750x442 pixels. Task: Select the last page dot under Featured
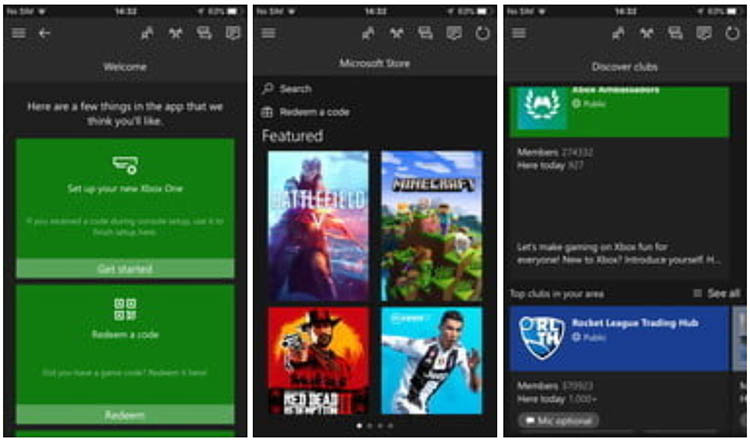(x=391, y=425)
